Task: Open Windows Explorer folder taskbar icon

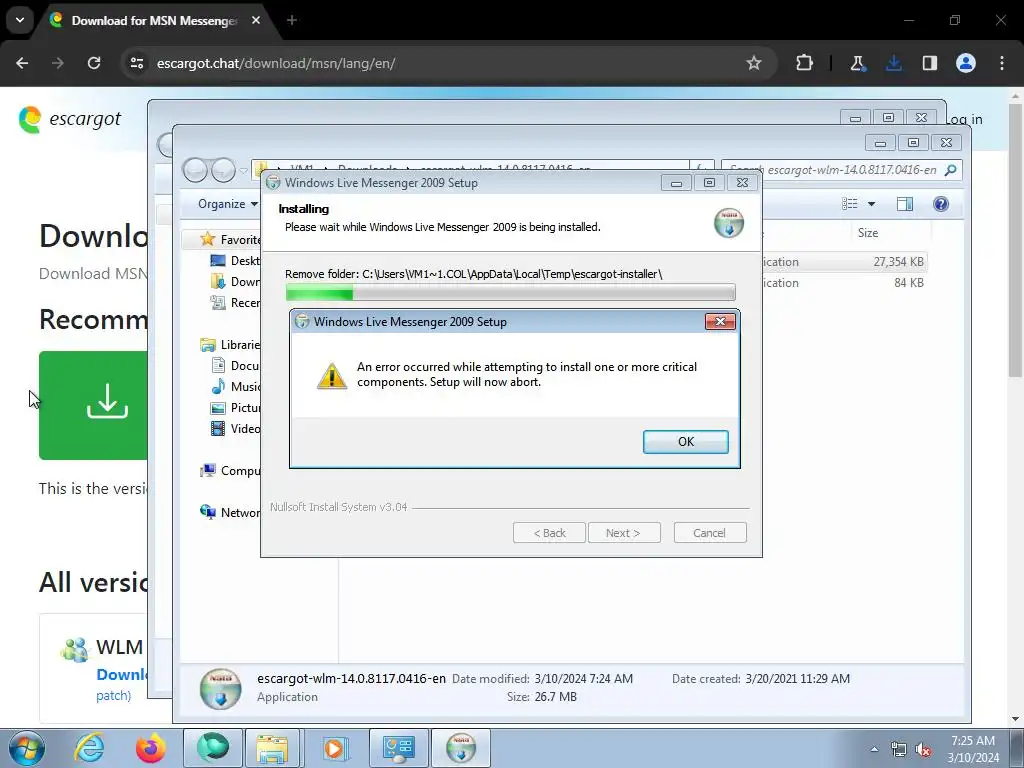Action: click(272, 748)
